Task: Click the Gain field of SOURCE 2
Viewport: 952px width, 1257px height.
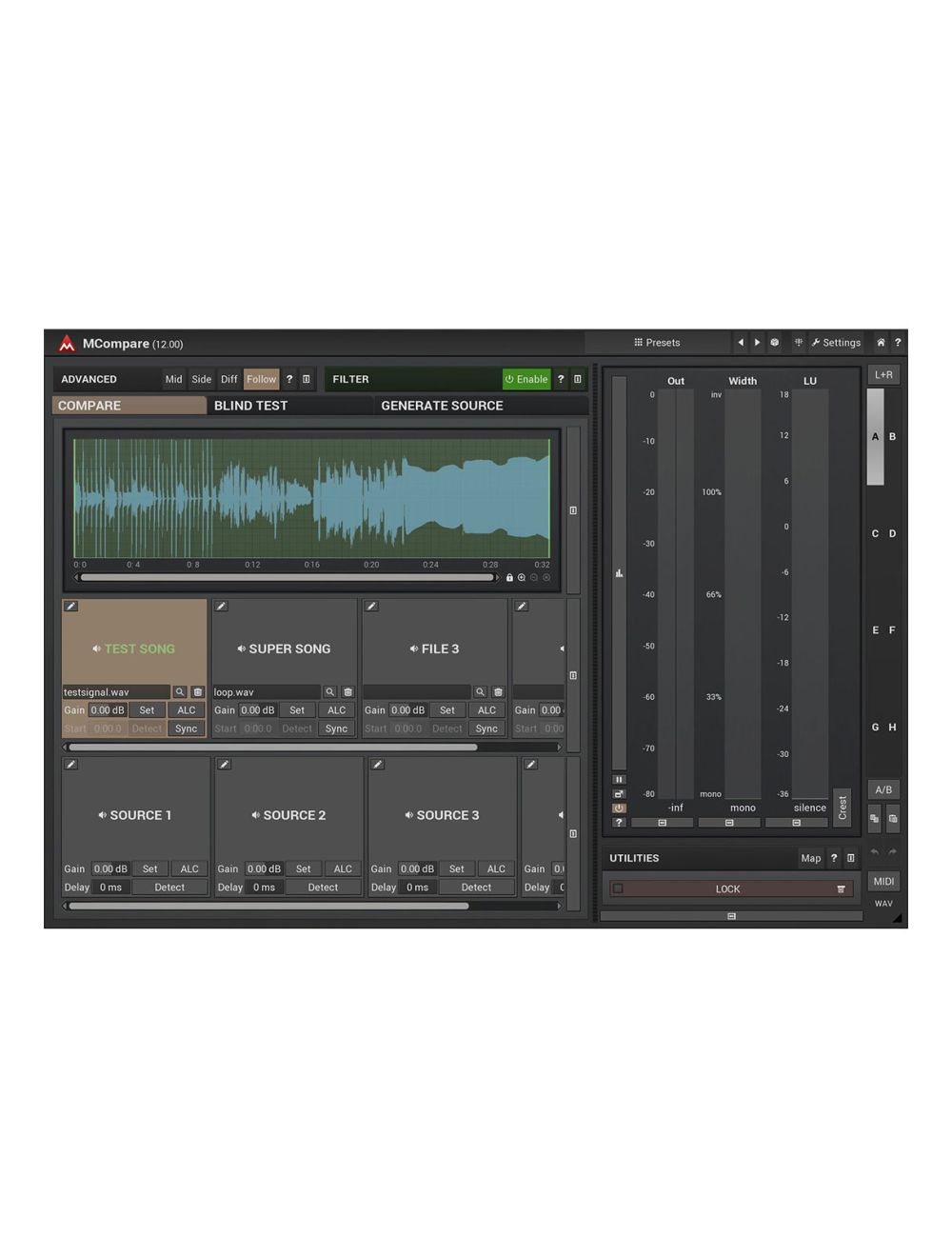Action: pyautogui.click(x=264, y=868)
